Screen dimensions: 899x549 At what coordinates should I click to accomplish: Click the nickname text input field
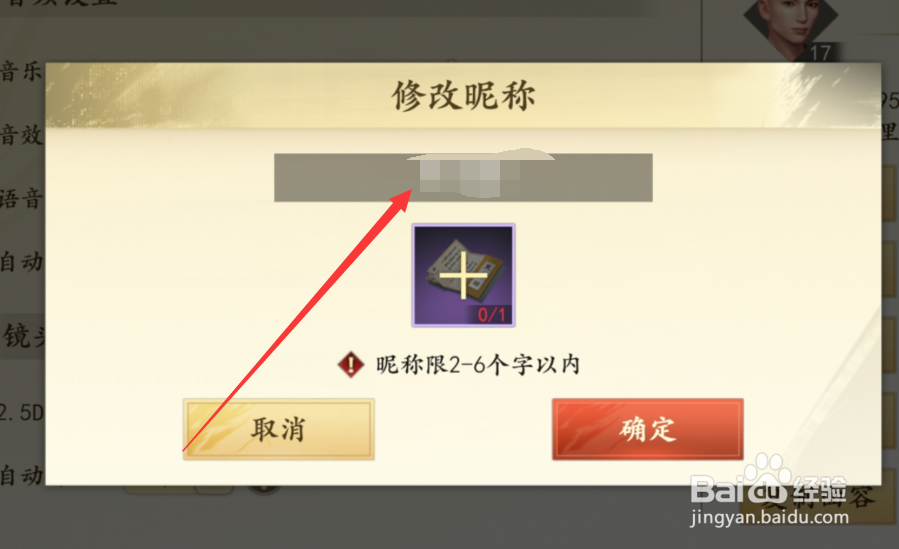tap(463, 178)
